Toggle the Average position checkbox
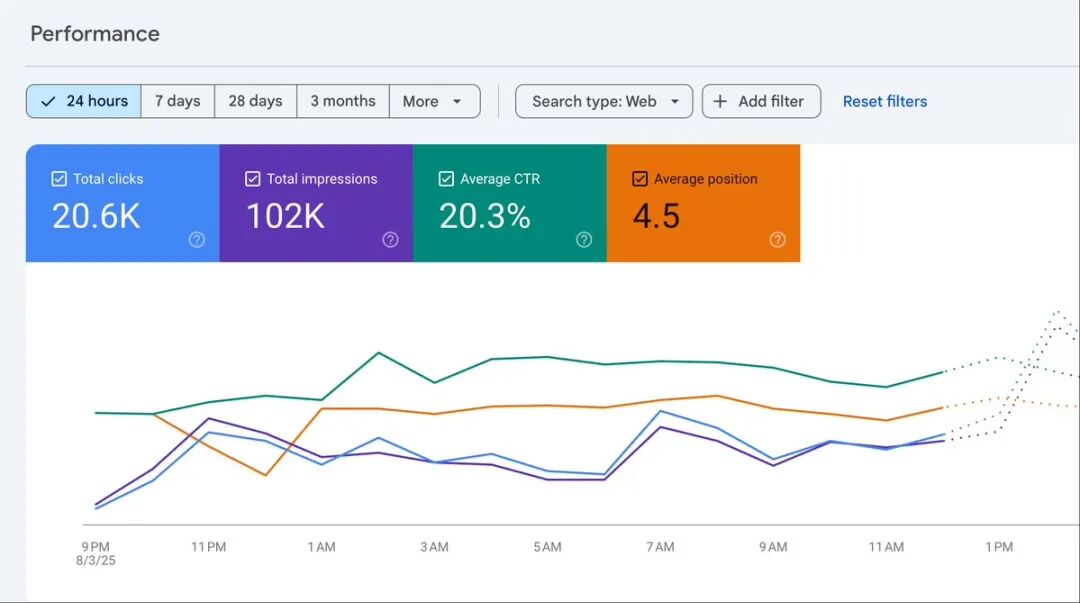 (640, 179)
